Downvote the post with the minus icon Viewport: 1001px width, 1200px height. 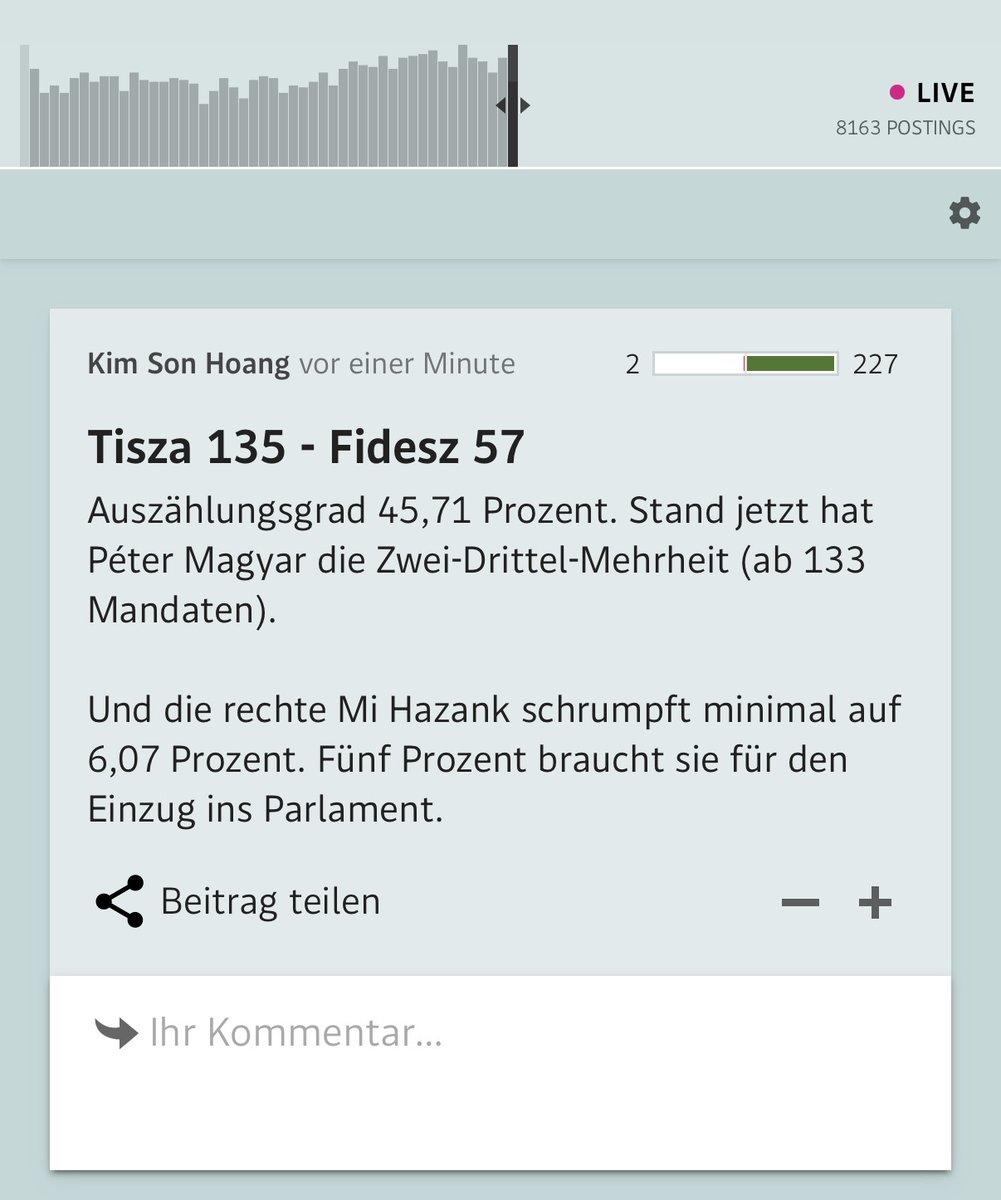coord(800,903)
